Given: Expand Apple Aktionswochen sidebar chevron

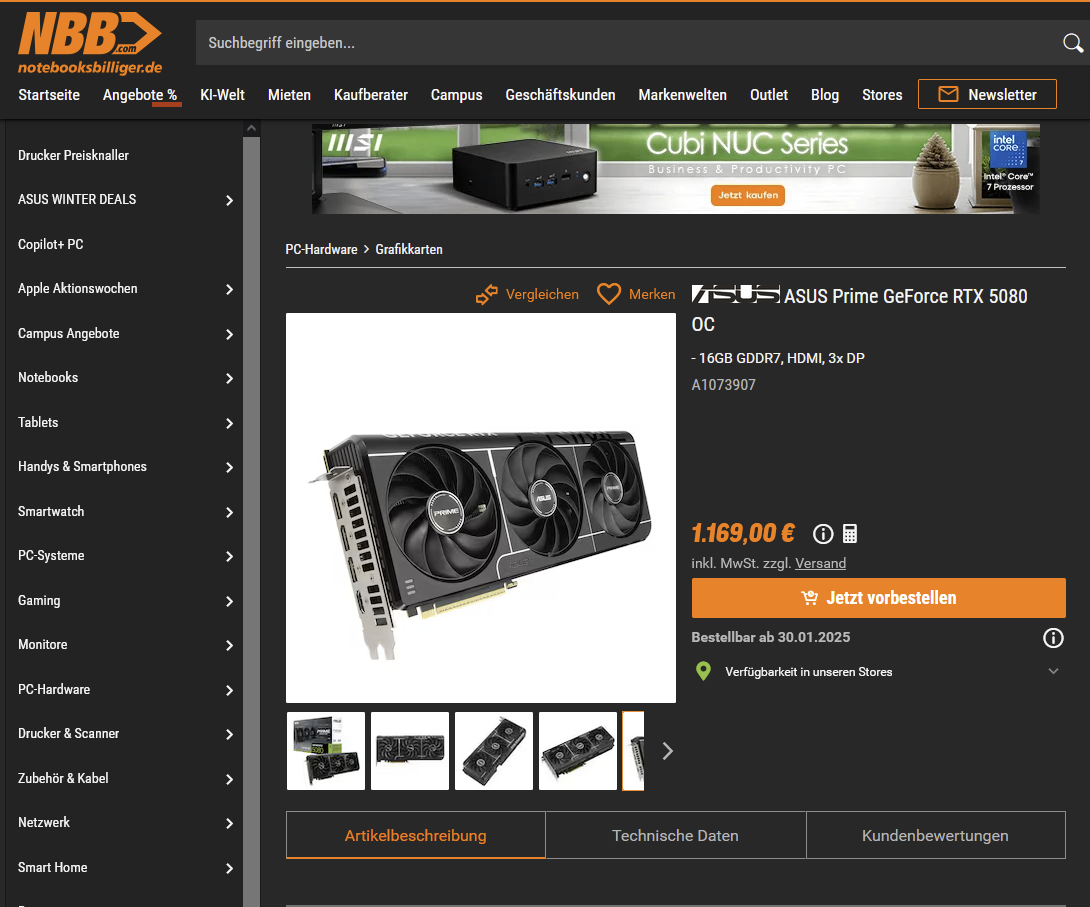Looking at the screenshot, I should [229, 289].
